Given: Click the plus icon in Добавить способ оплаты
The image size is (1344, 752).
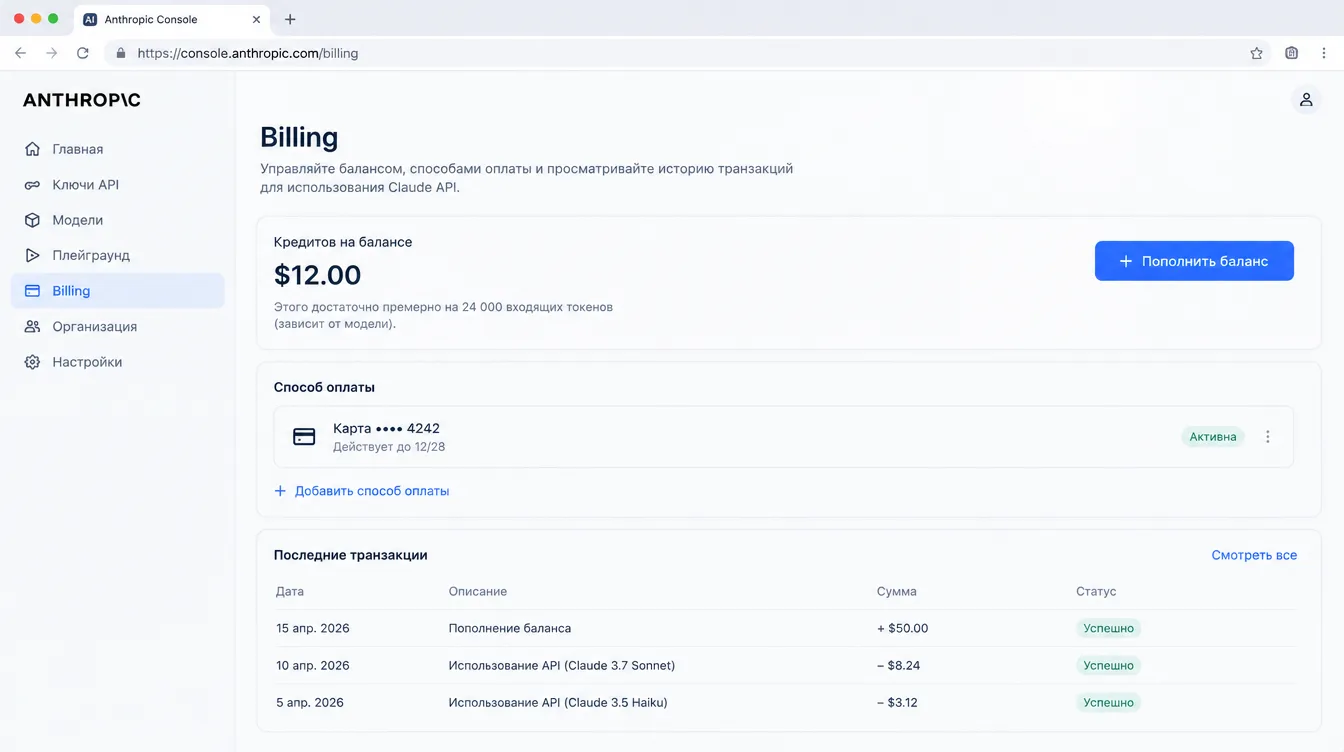Looking at the screenshot, I should pyautogui.click(x=280, y=491).
